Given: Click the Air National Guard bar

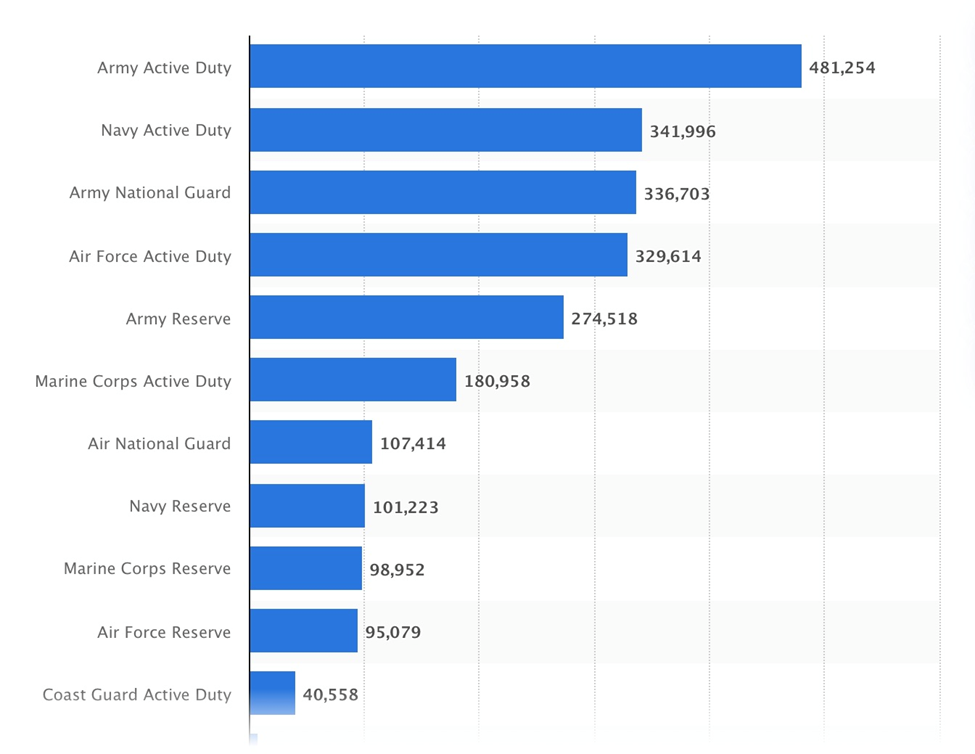Looking at the screenshot, I should coord(310,442).
